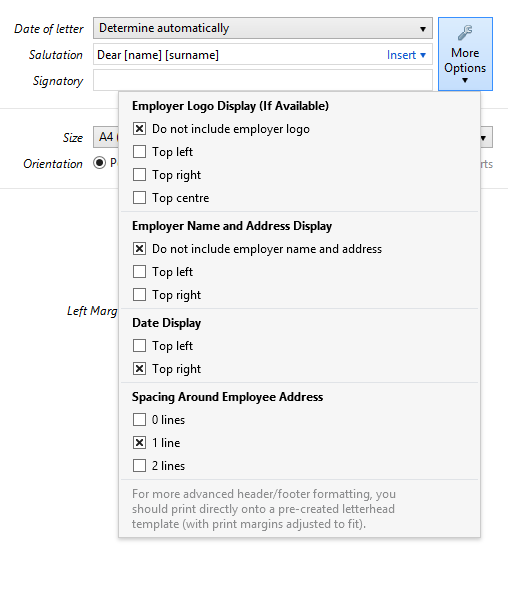Open the Date of letter dropdown
Image resolution: width=508 pixels, height=614 pixels.
[263, 28]
